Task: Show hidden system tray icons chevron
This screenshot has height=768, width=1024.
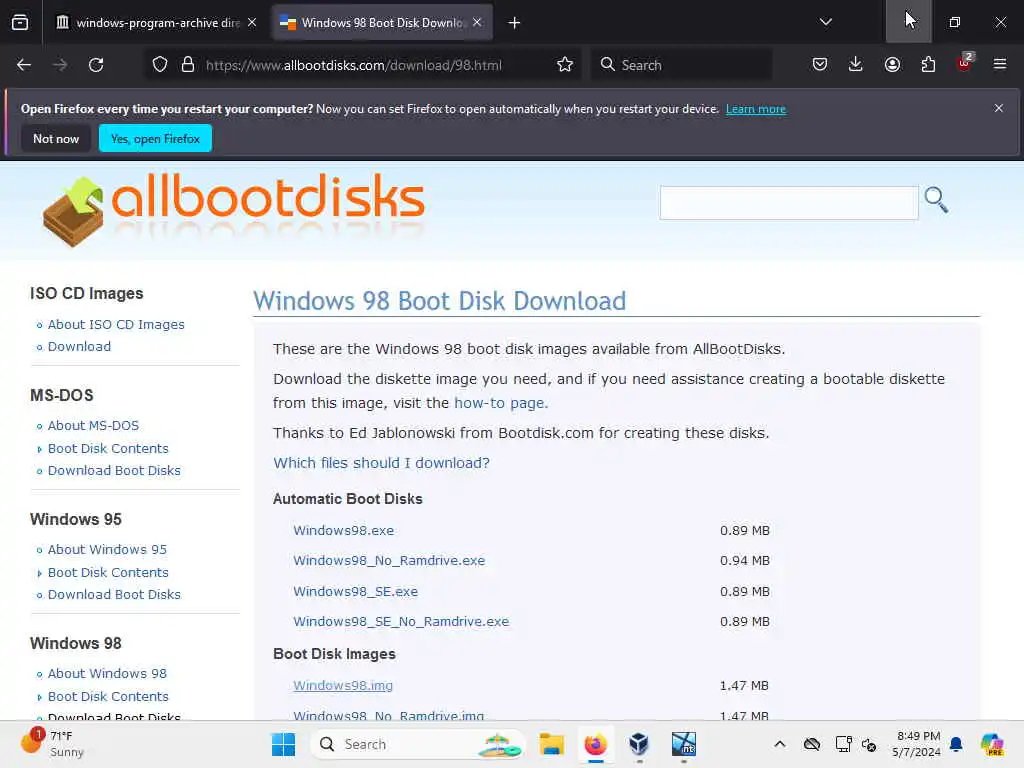Action: pos(780,744)
